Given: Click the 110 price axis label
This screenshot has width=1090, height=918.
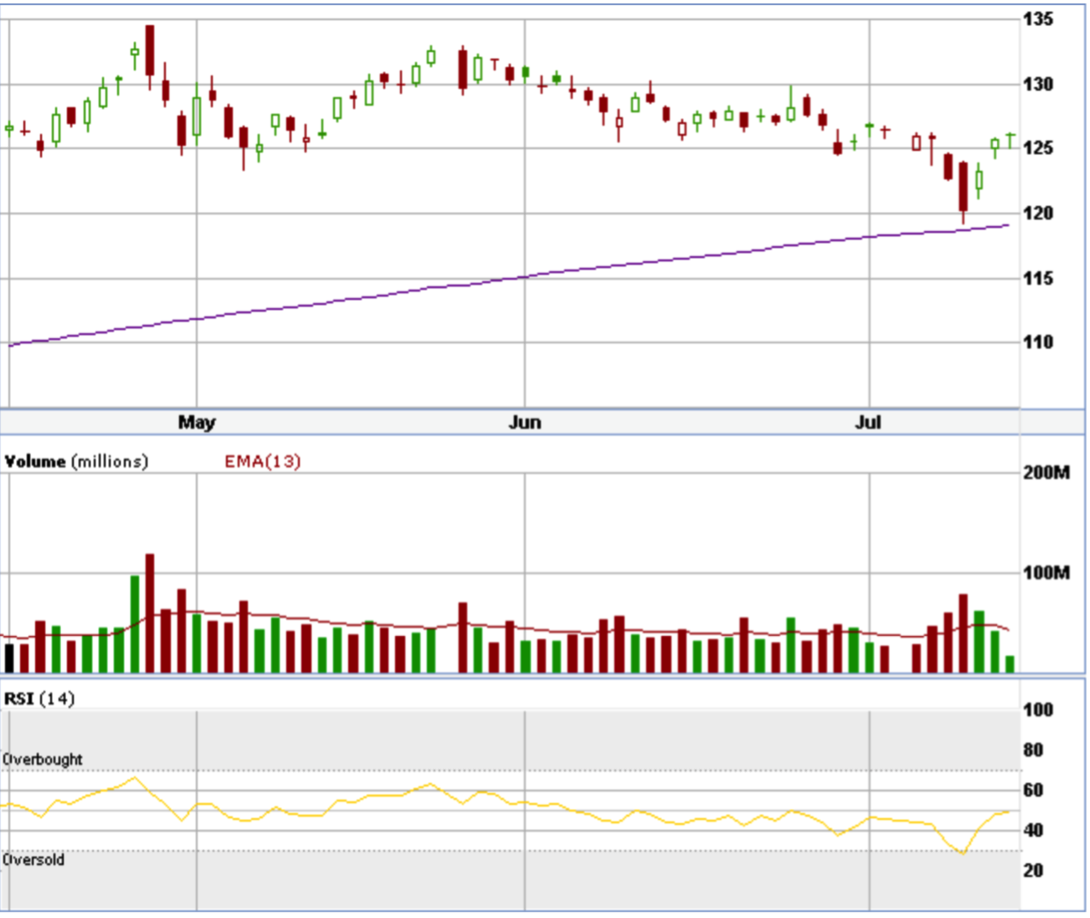Looking at the screenshot, I should (1038, 342).
